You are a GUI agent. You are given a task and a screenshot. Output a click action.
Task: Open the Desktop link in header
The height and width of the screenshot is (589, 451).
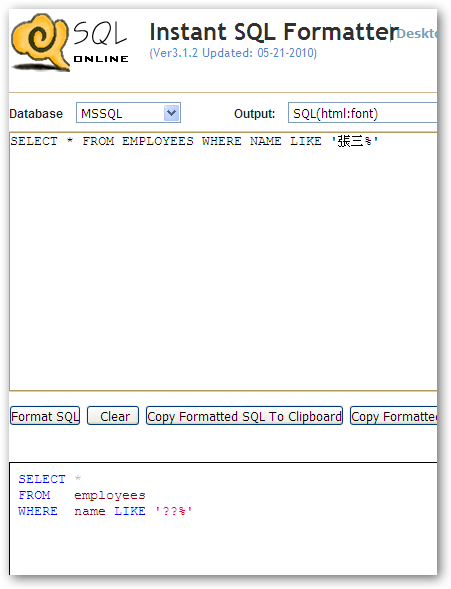click(416, 33)
